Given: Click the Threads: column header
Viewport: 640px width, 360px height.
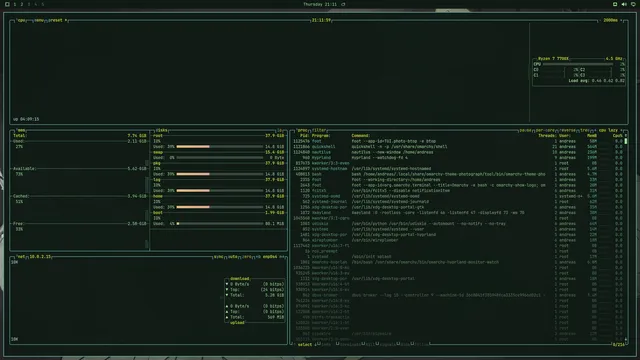Looking at the screenshot, I should 547,136.
